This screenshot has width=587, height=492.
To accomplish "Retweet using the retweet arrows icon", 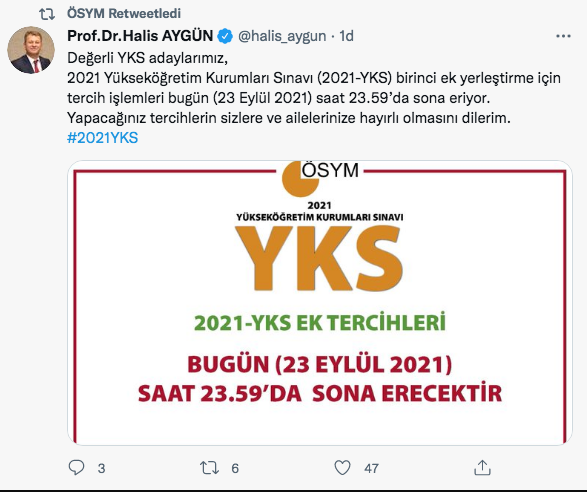I will pyautogui.click(x=210, y=468).
